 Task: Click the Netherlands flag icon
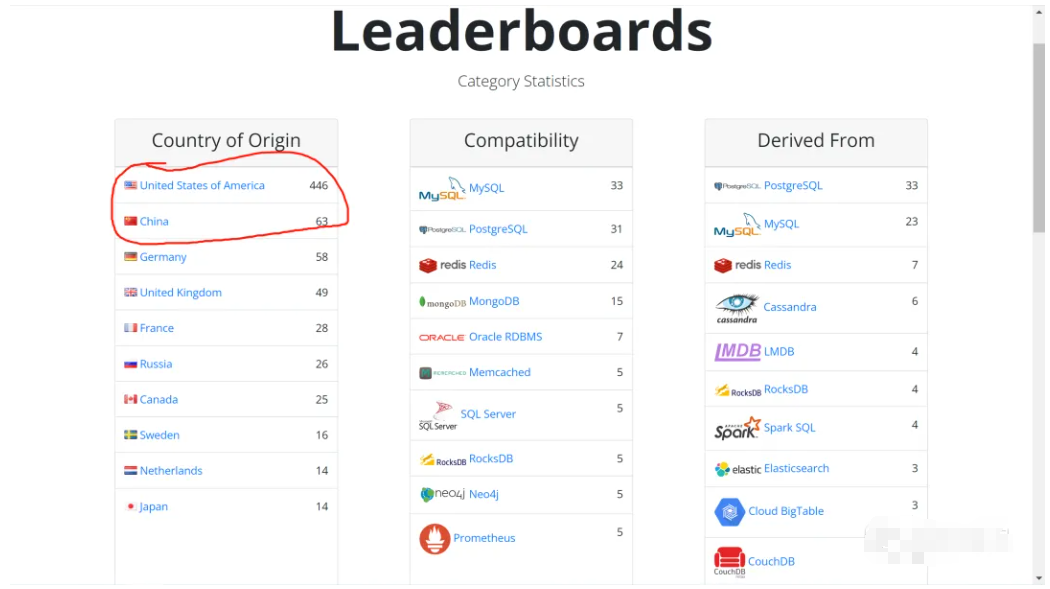[x=131, y=471]
